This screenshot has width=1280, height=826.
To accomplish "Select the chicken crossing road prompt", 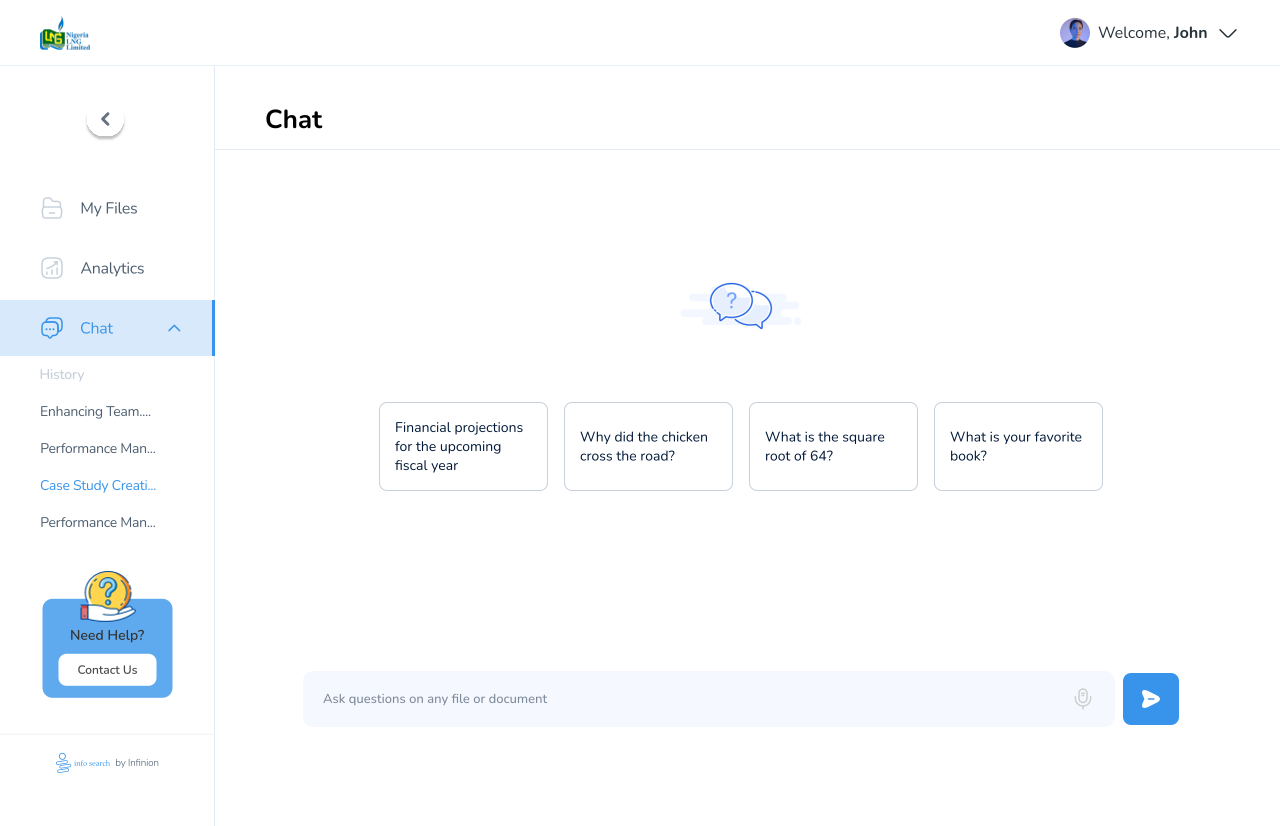I will pos(648,446).
